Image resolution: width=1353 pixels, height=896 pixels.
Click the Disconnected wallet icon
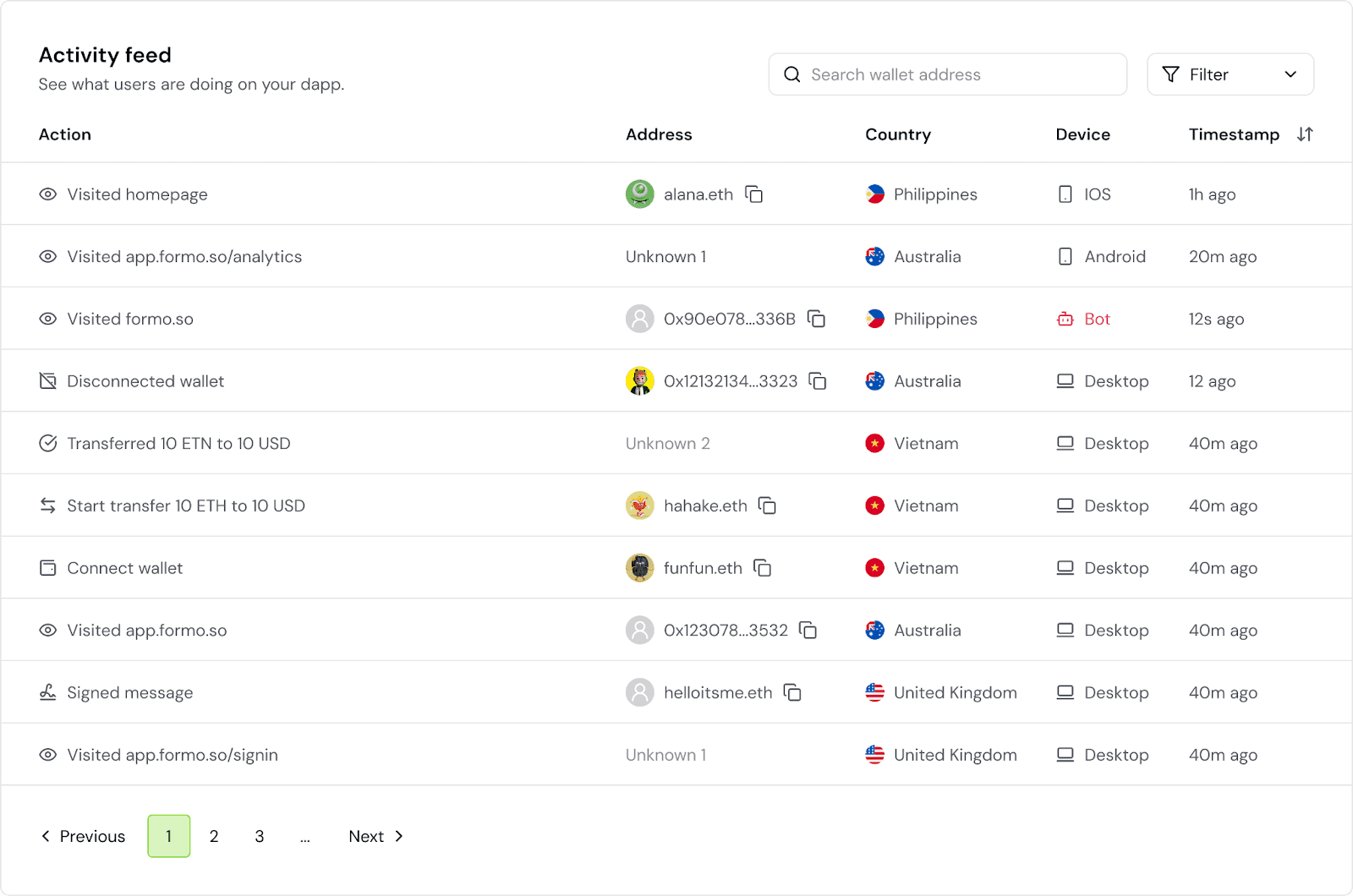coord(48,381)
